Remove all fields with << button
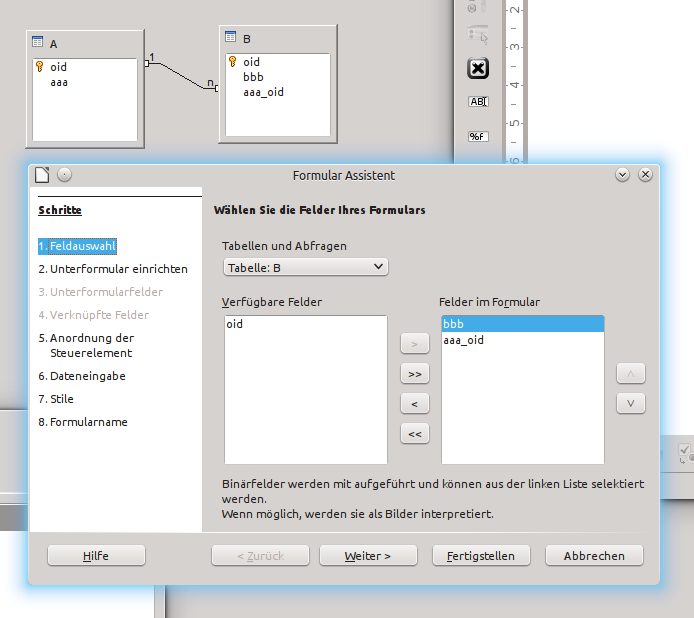The height and width of the screenshot is (618, 694). click(415, 434)
